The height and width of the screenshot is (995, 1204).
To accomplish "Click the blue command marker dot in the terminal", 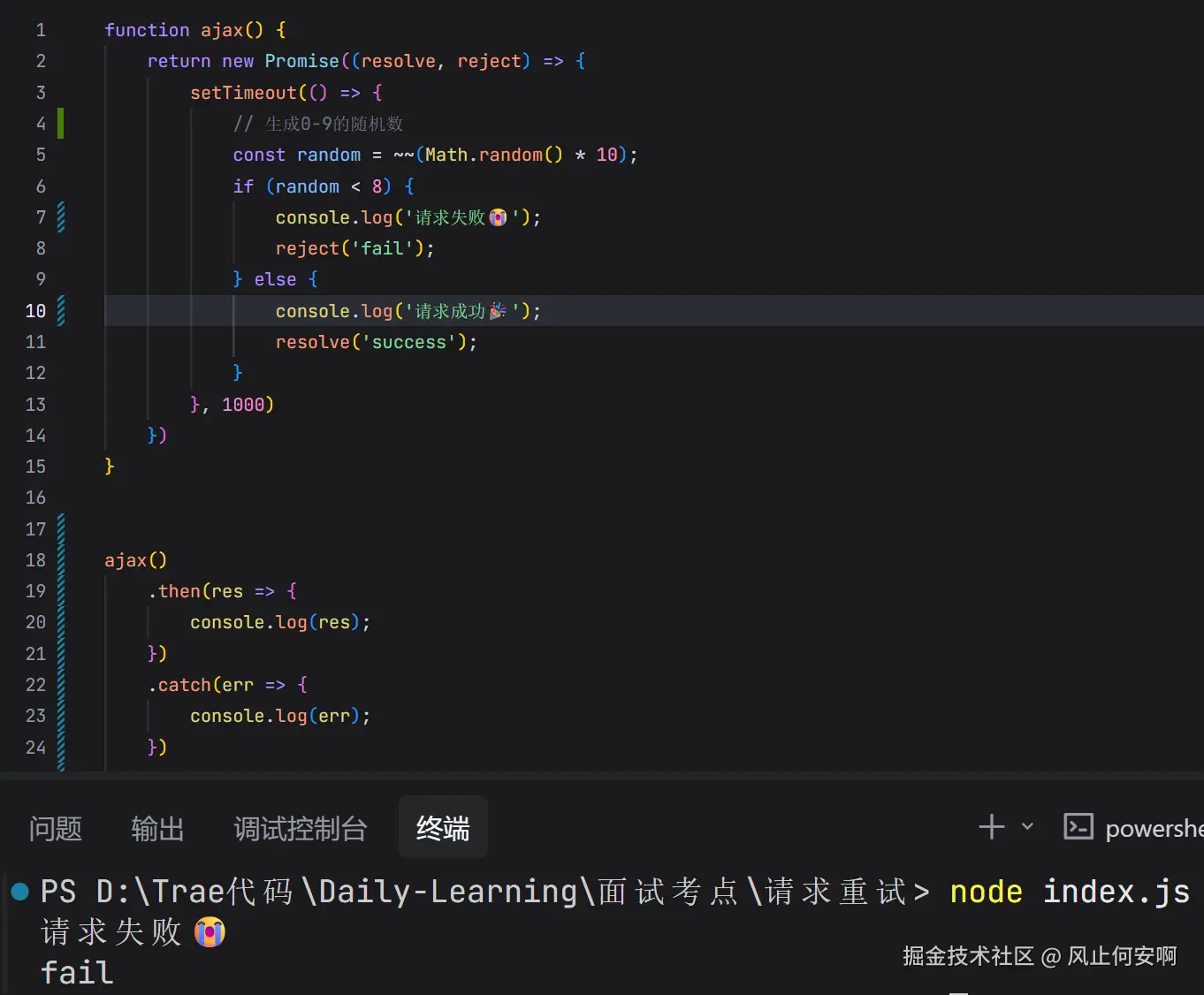I will point(19,892).
